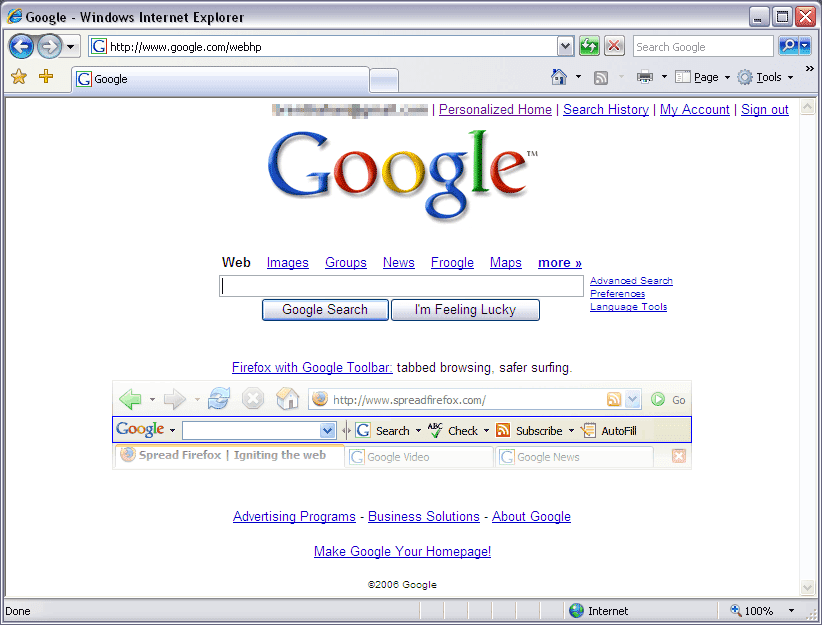Go back with the Back arrow button
This screenshot has height=625, width=822.
click(21, 47)
